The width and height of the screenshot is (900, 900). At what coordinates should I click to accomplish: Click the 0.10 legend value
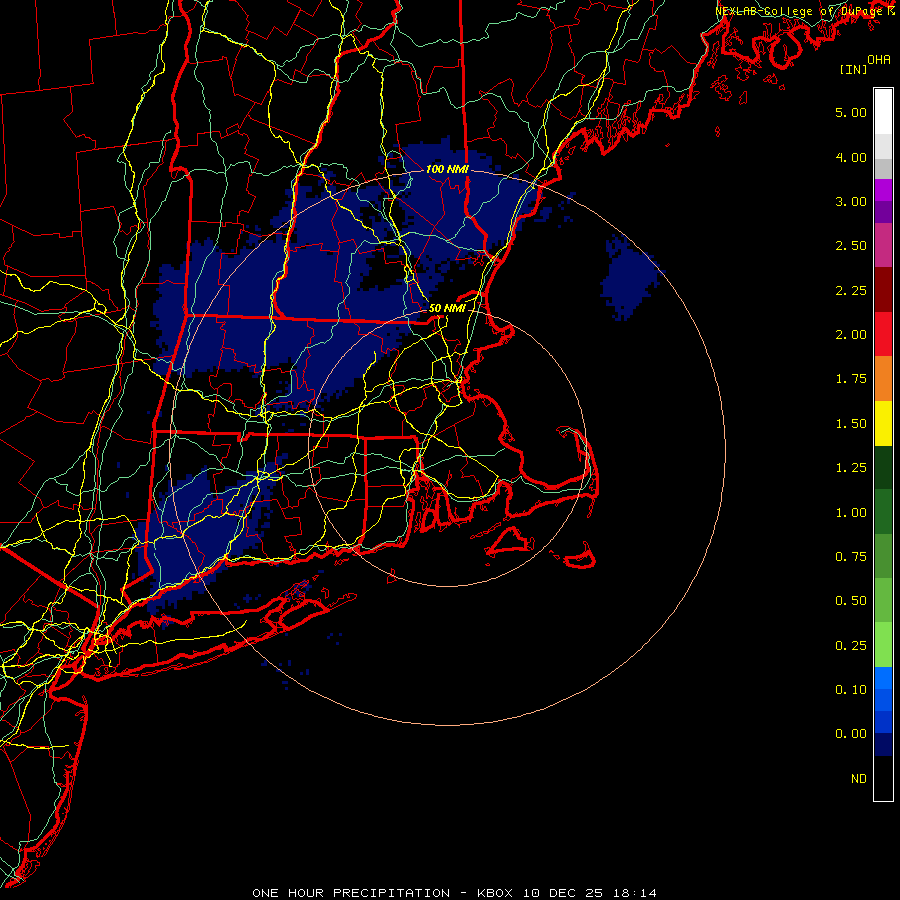coord(851,690)
